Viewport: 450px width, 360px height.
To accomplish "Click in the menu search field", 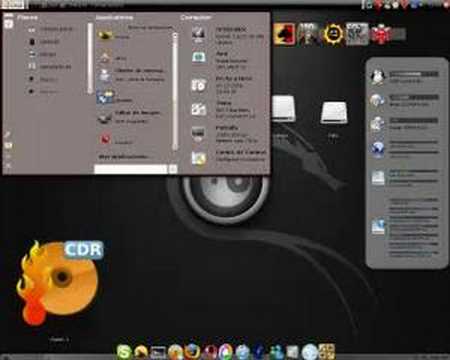I will (x=130, y=169).
